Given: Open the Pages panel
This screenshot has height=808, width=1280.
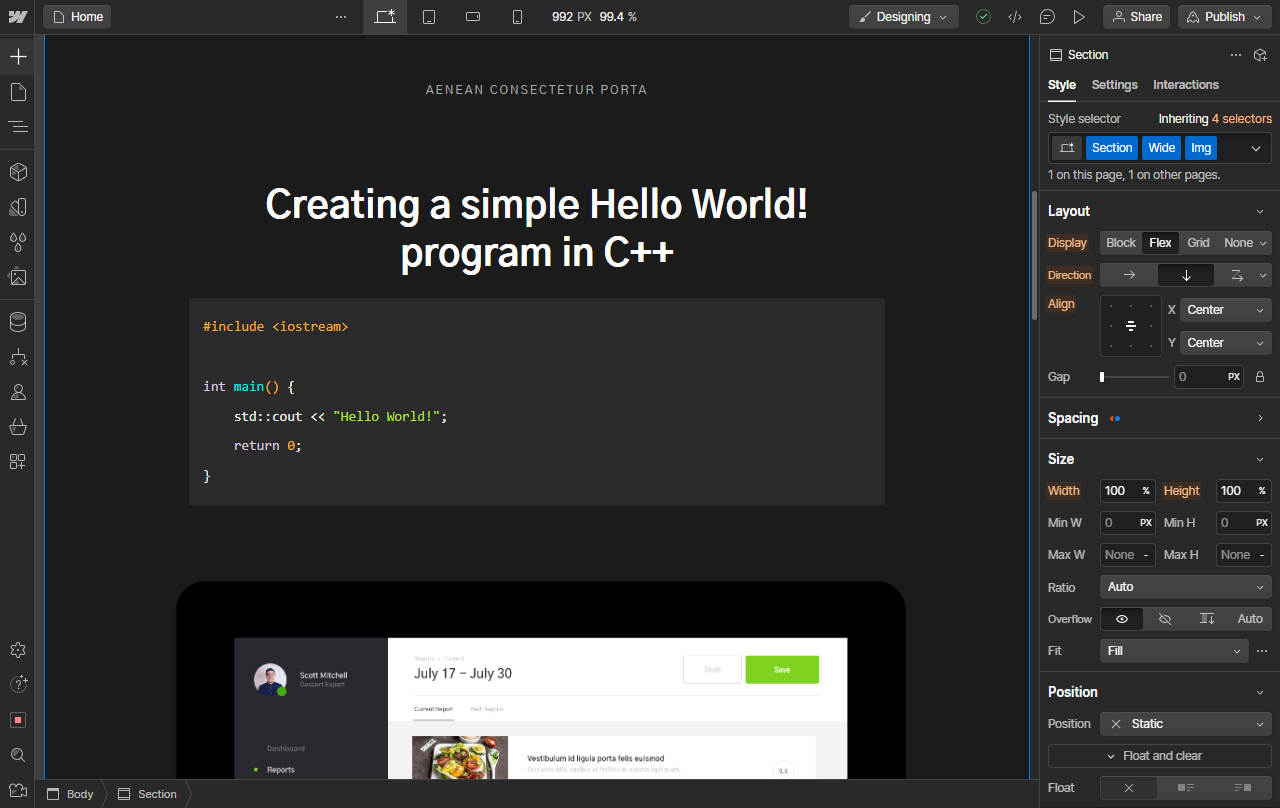Looking at the screenshot, I should 16,91.
